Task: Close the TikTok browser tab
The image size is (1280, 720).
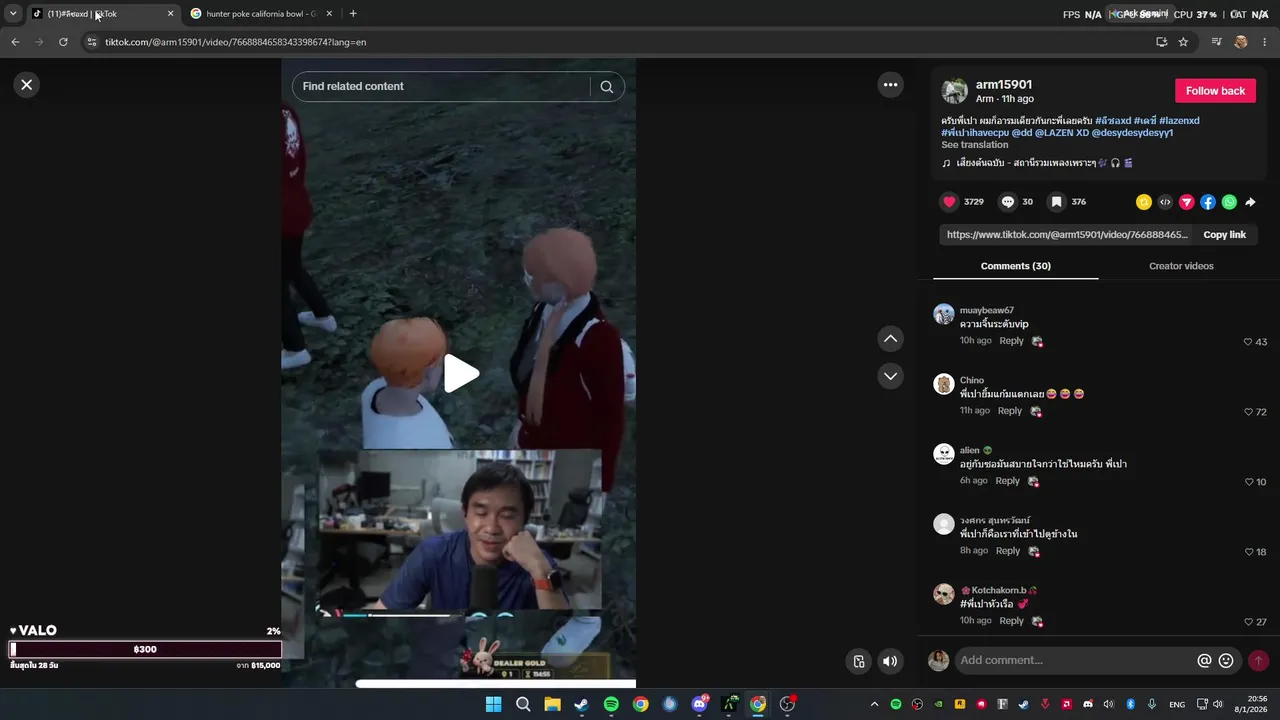Action: pyautogui.click(x=170, y=14)
